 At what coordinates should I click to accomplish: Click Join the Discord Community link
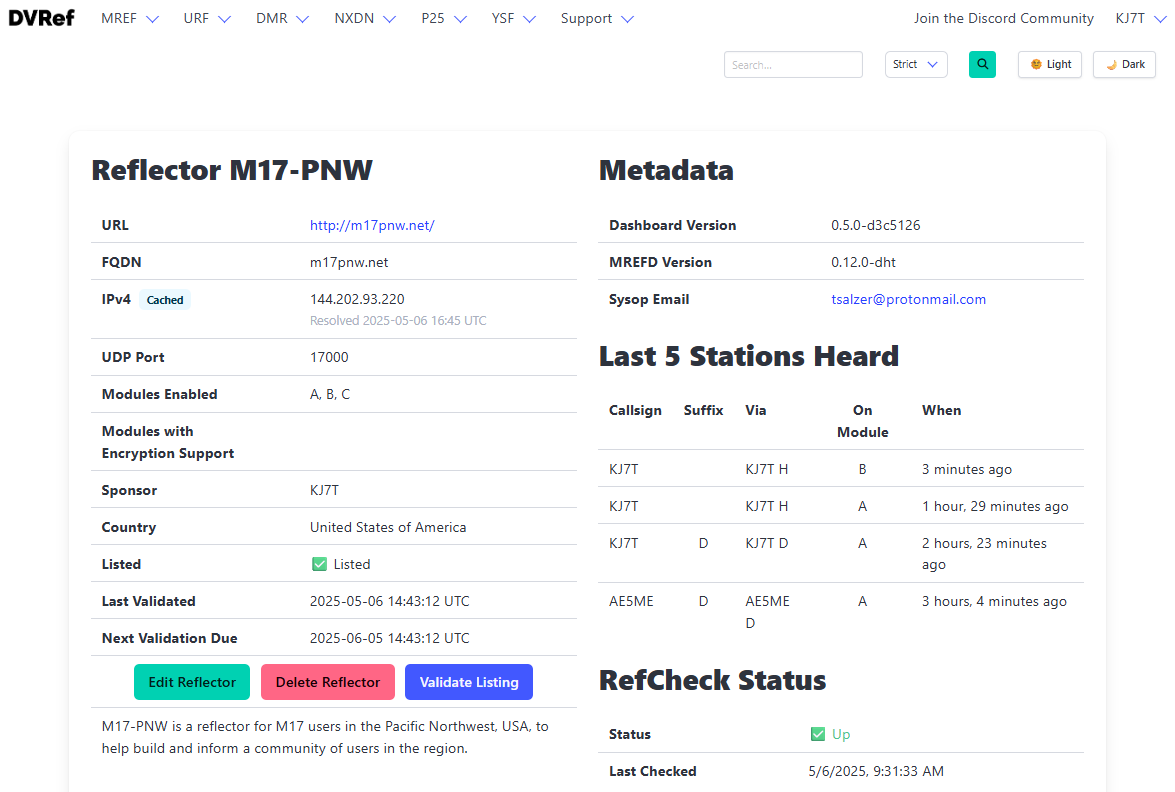click(x=1003, y=19)
